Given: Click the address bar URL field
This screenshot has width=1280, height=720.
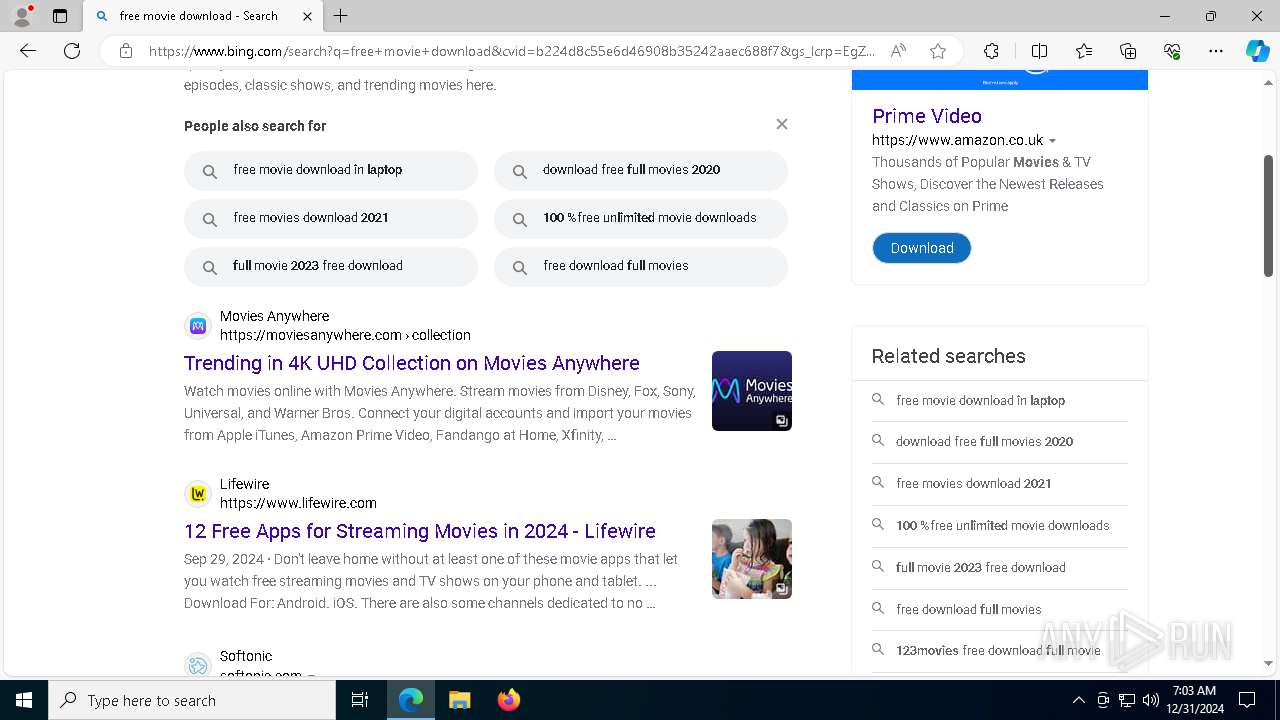Looking at the screenshot, I should tap(511, 51).
